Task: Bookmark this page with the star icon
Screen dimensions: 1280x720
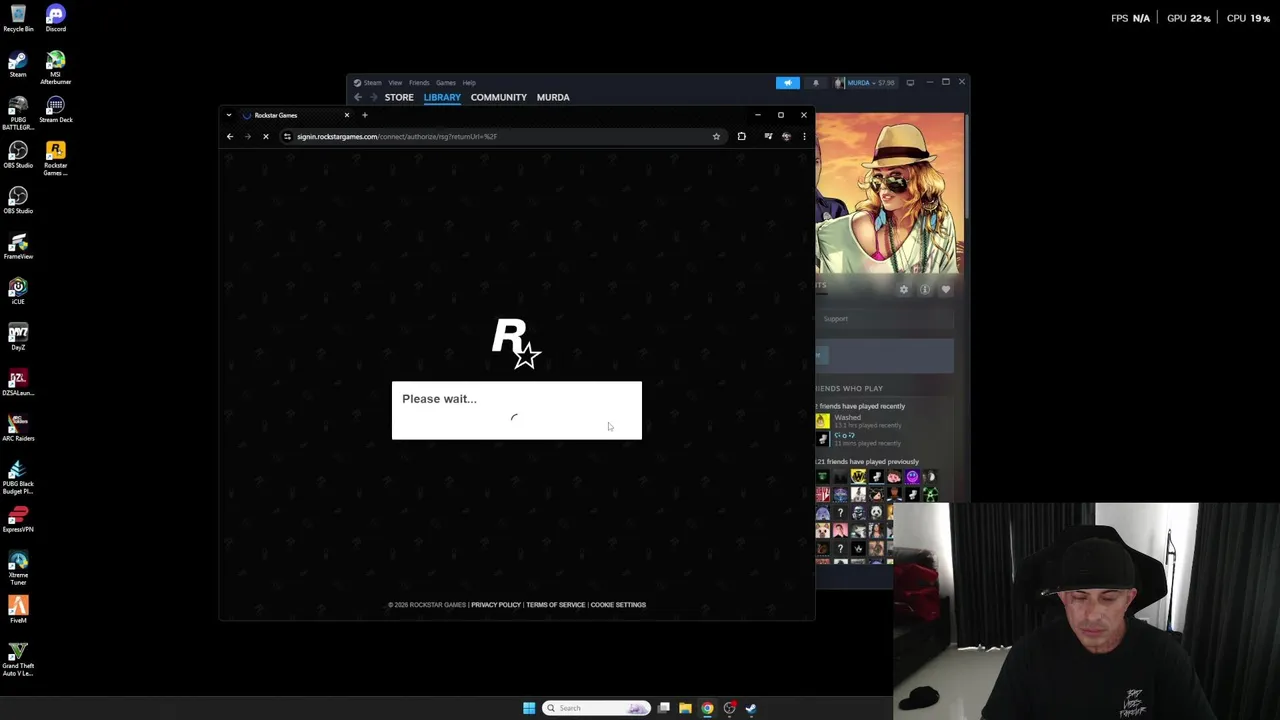Action: (x=716, y=136)
